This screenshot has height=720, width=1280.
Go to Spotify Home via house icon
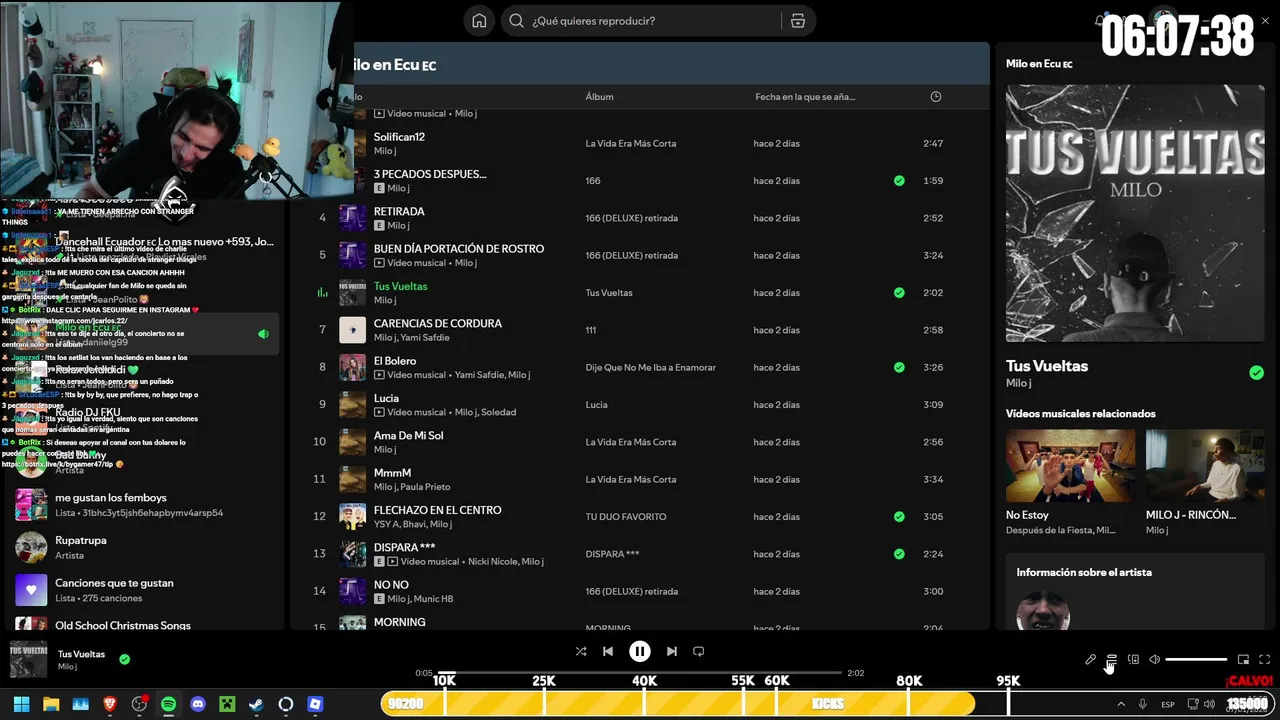click(479, 21)
